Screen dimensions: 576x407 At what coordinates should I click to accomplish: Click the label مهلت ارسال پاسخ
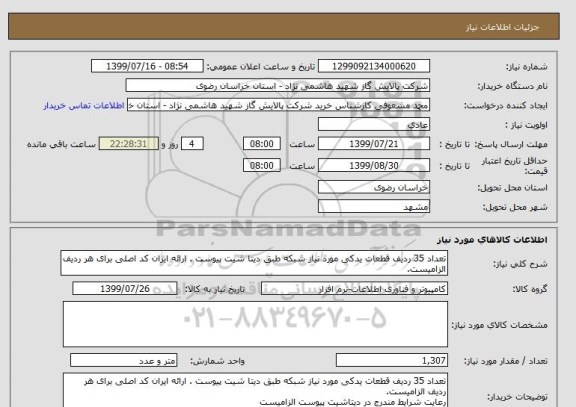click(x=511, y=144)
